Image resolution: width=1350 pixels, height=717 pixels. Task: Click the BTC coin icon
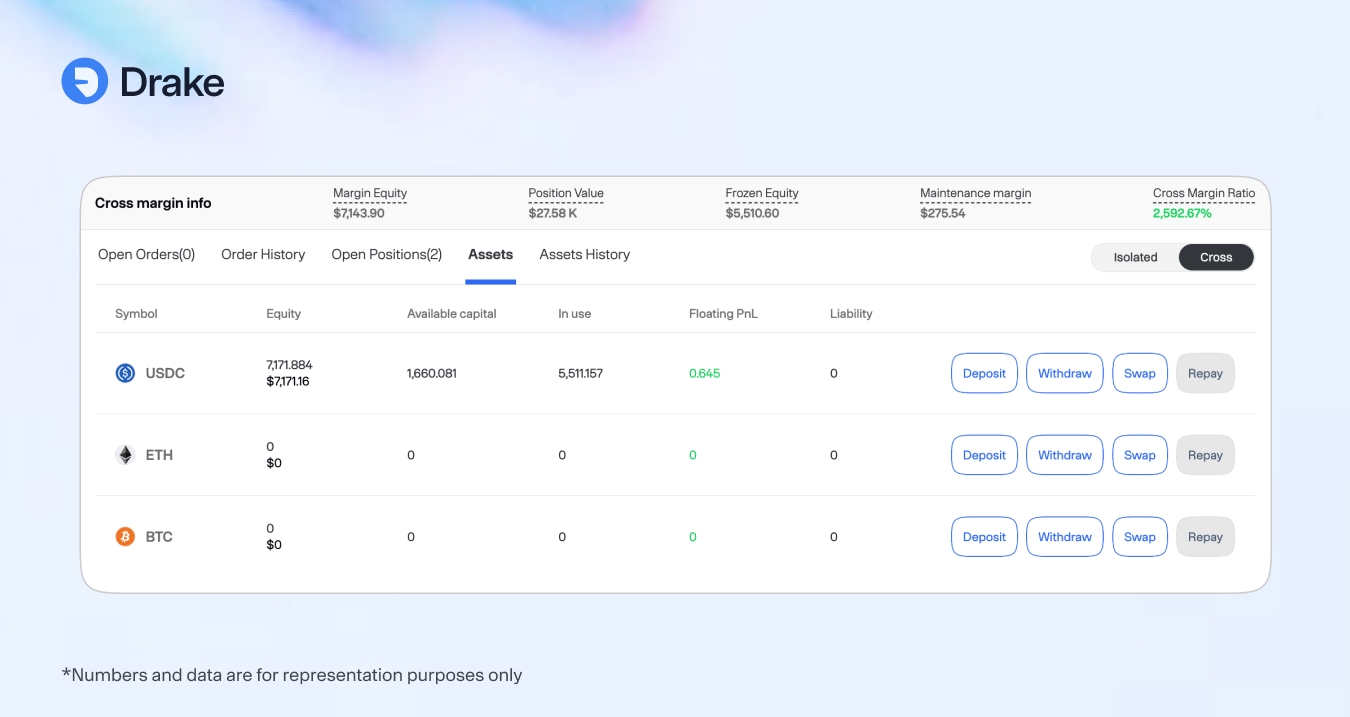click(x=125, y=537)
